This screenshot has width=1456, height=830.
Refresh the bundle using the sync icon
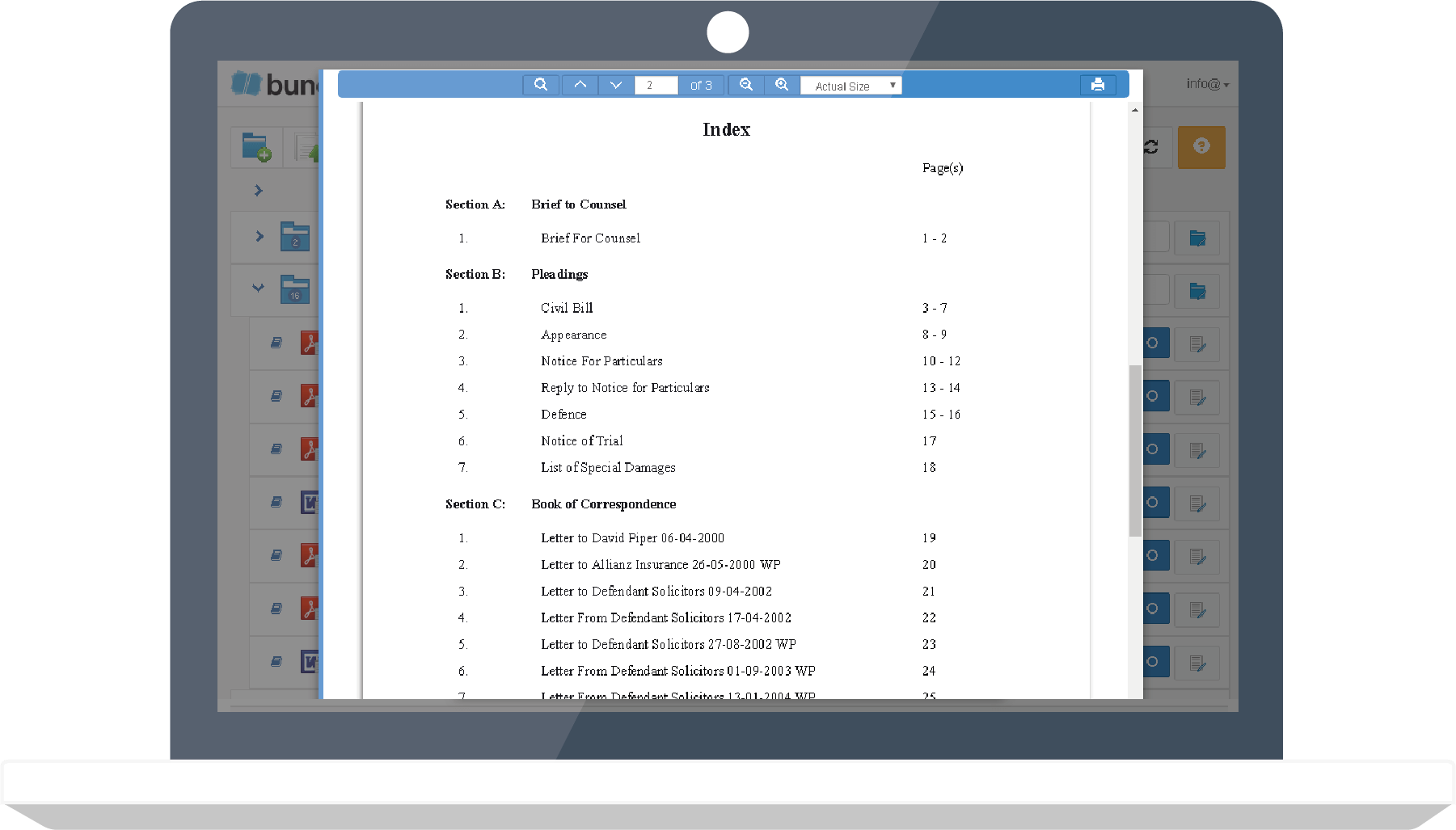1151,147
